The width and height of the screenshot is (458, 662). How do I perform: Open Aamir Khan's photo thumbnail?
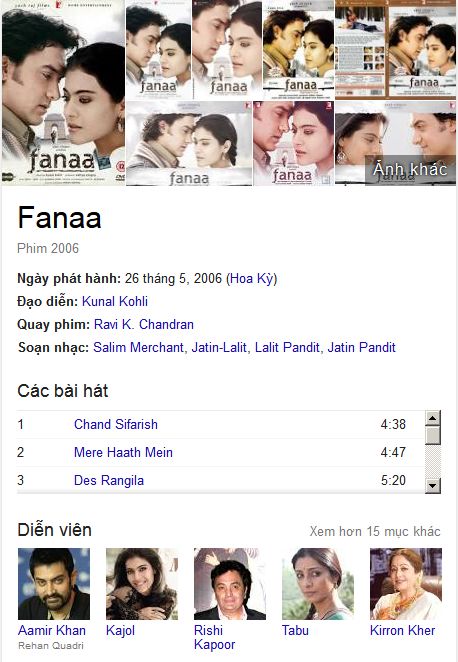pyautogui.click(x=54, y=584)
